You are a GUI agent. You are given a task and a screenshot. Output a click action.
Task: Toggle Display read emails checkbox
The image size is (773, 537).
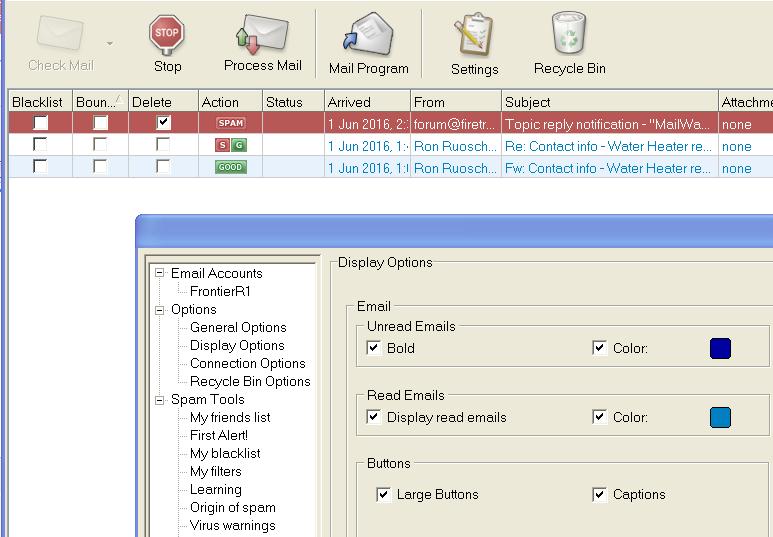374,417
